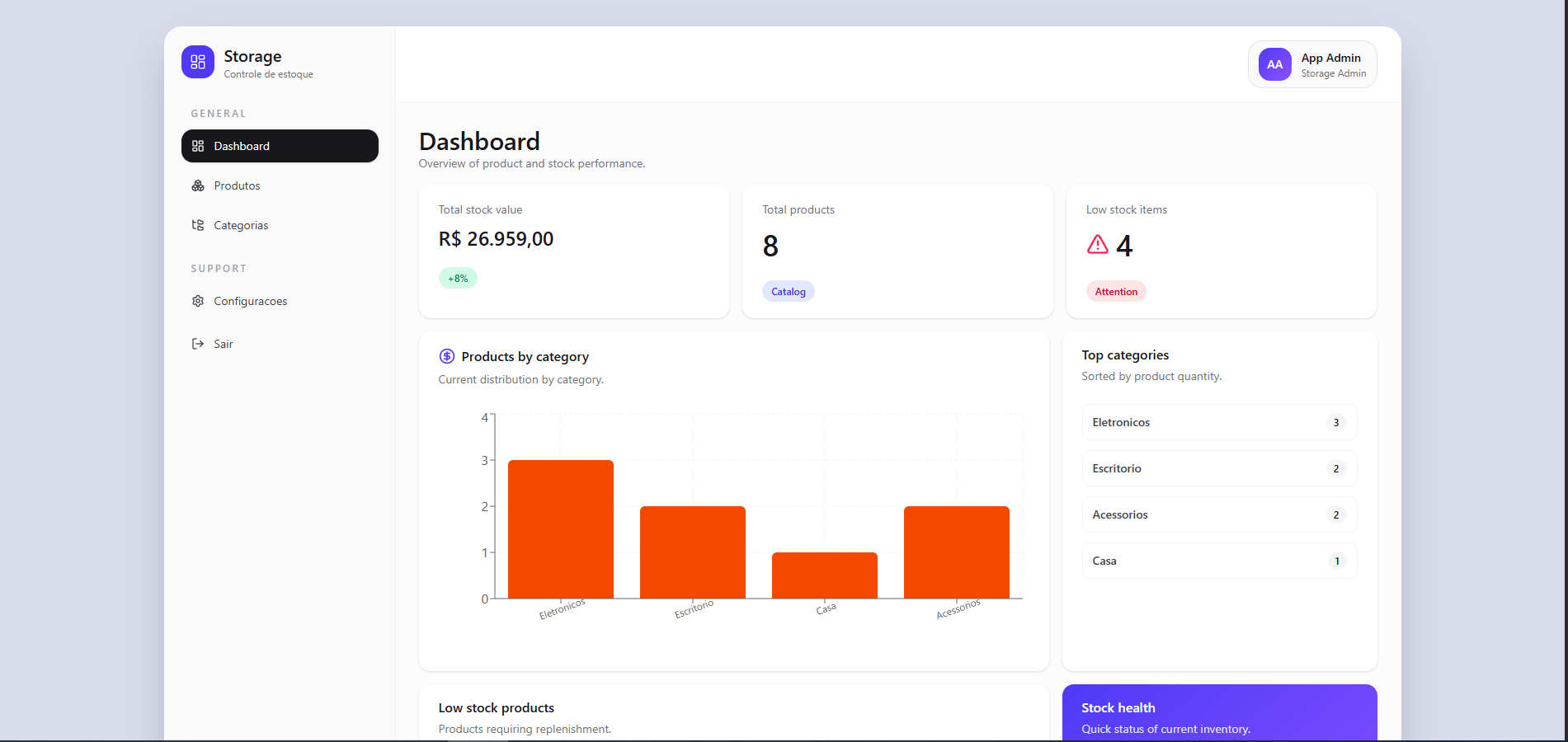The height and width of the screenshot is (742, 1568).
Task: Click the Produtos boxes icon
Action: [x=198, y=185]
